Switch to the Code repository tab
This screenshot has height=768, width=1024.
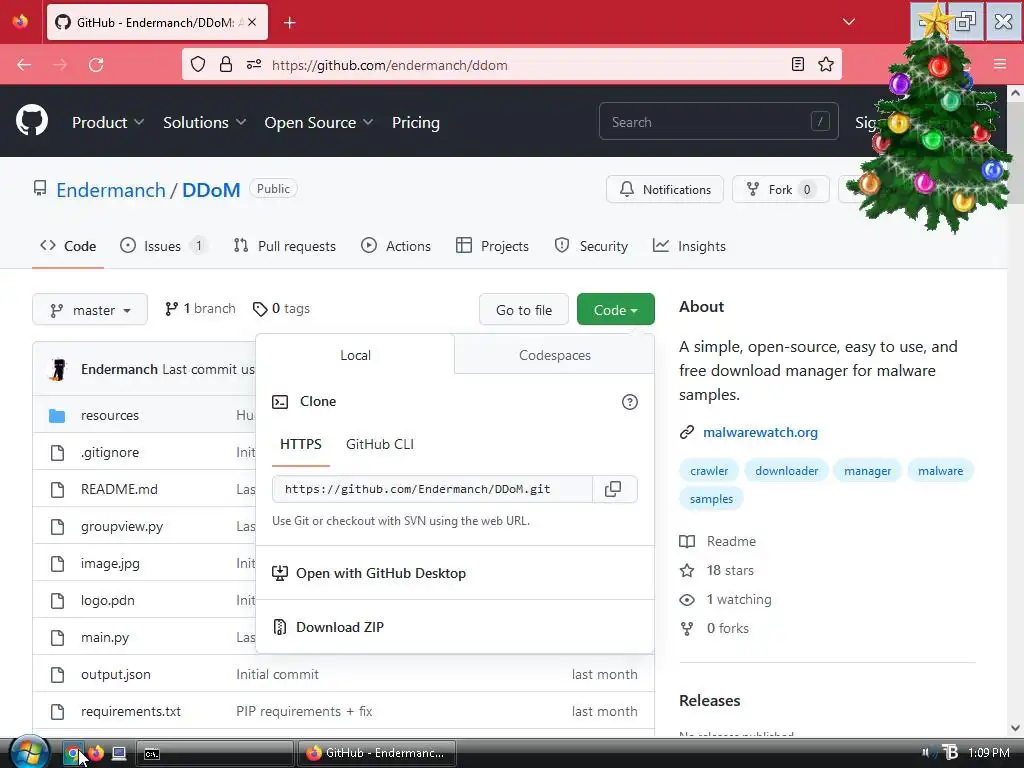[x=68, y=246]
